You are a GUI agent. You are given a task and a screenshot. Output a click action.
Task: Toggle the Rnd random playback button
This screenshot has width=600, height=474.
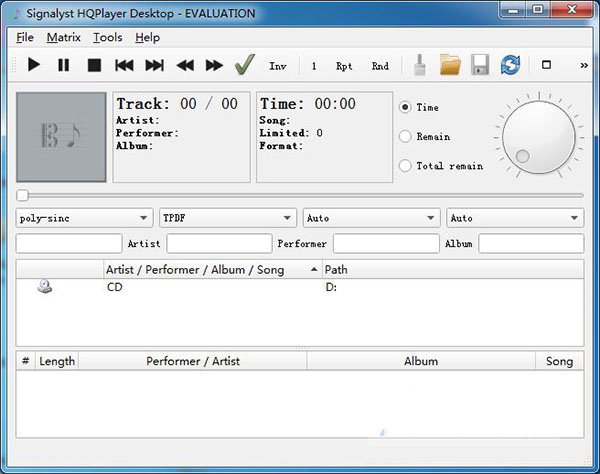(x=380, y=66)
